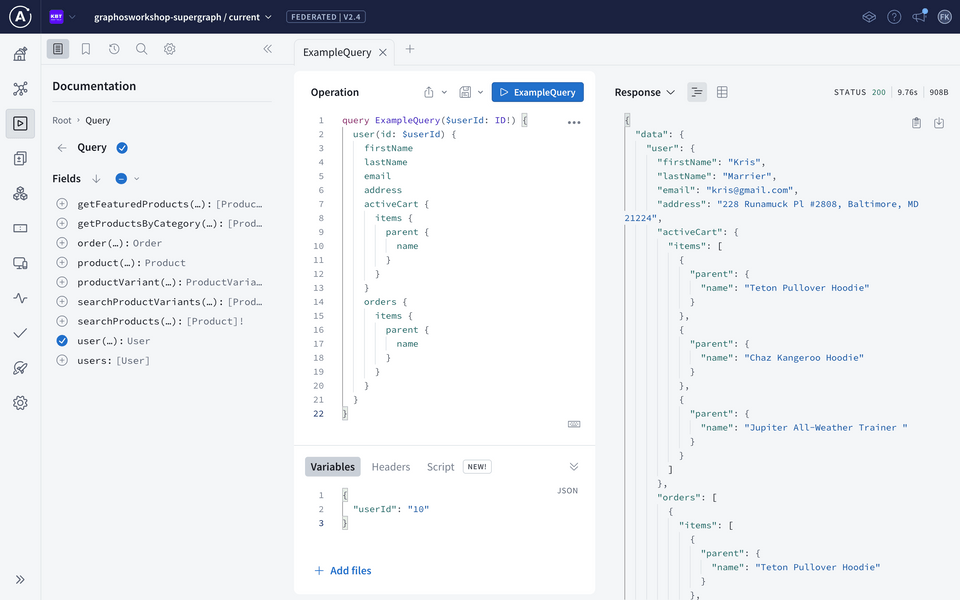The image size is (960, 600).
Task: Open the organization switcher dropdown
Action: [62, 17]
